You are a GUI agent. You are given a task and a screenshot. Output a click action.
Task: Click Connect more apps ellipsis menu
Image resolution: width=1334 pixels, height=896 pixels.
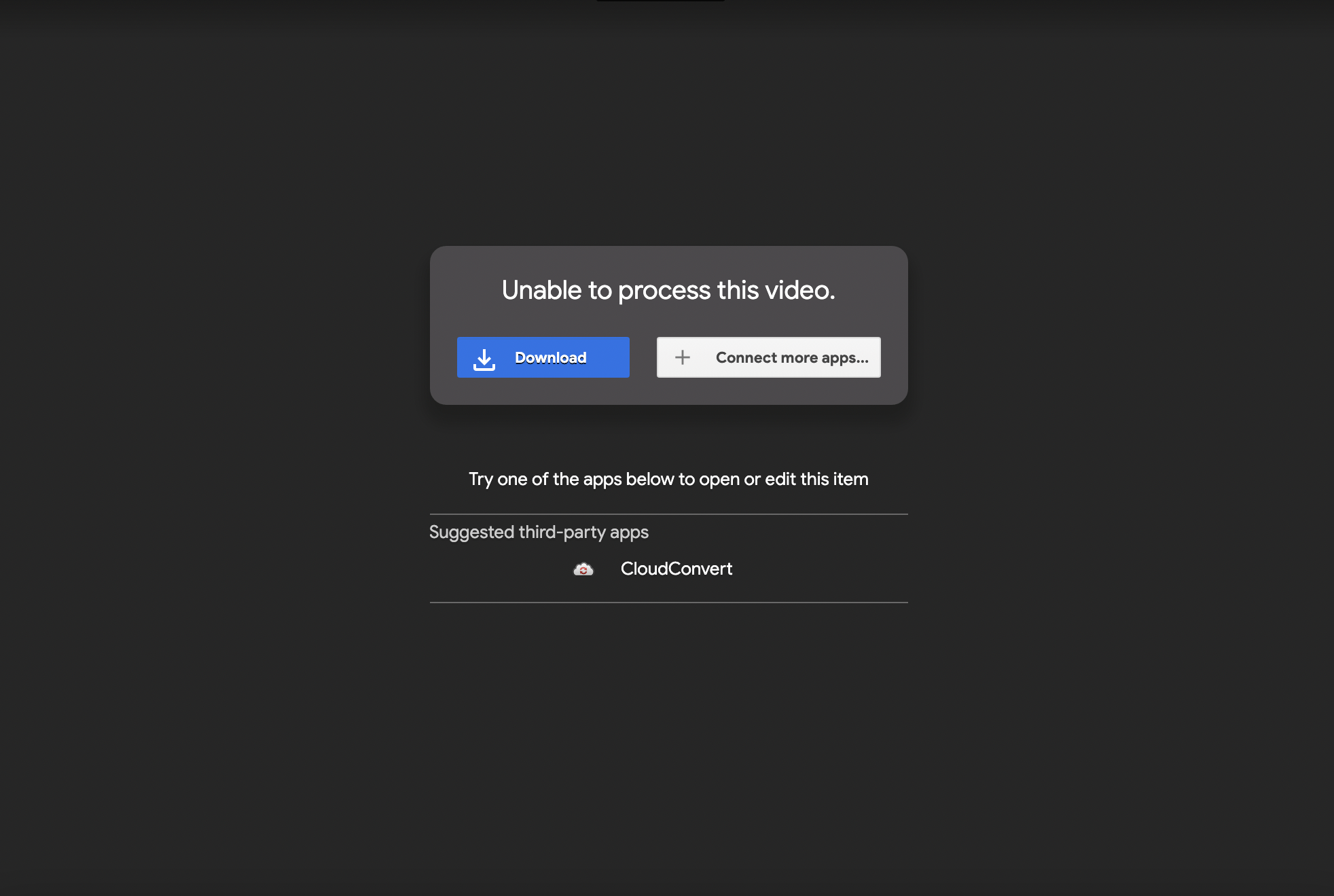tap(768, 357)
